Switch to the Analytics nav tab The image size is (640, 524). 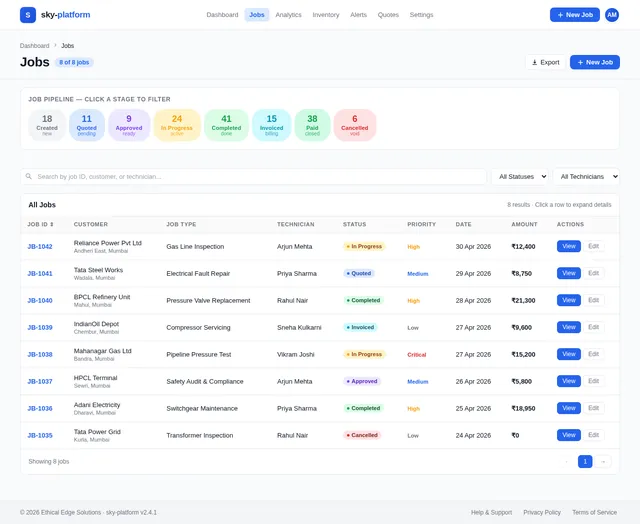[288, 15]
